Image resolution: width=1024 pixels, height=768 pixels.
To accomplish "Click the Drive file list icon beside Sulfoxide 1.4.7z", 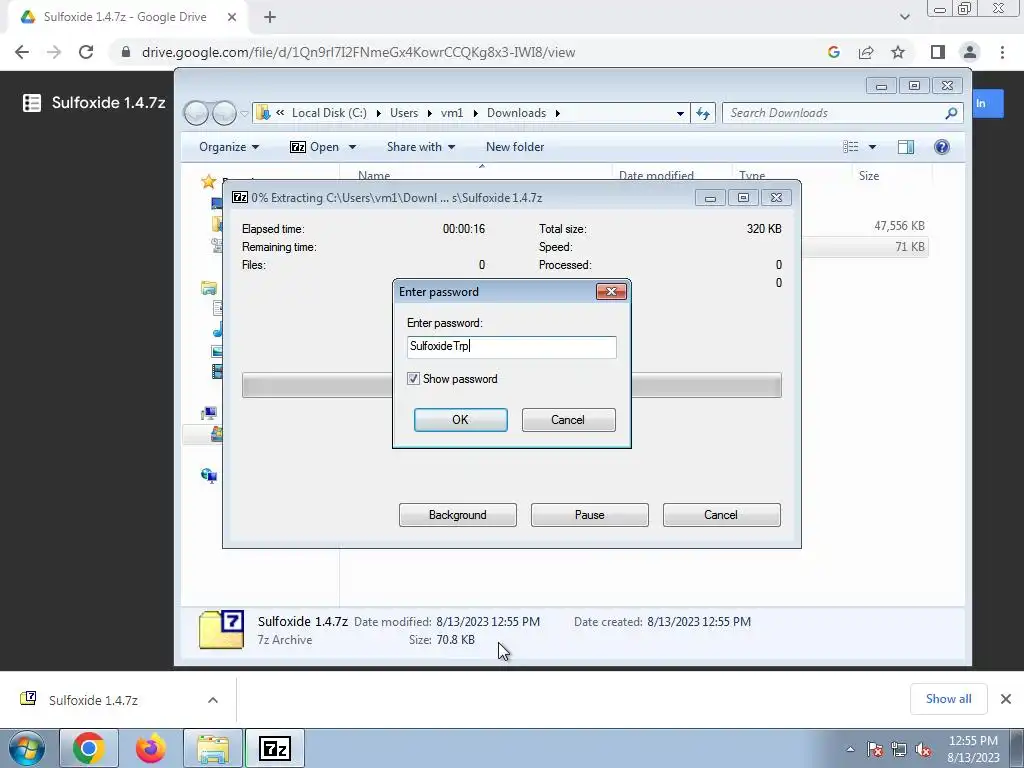I will [31, 103].
